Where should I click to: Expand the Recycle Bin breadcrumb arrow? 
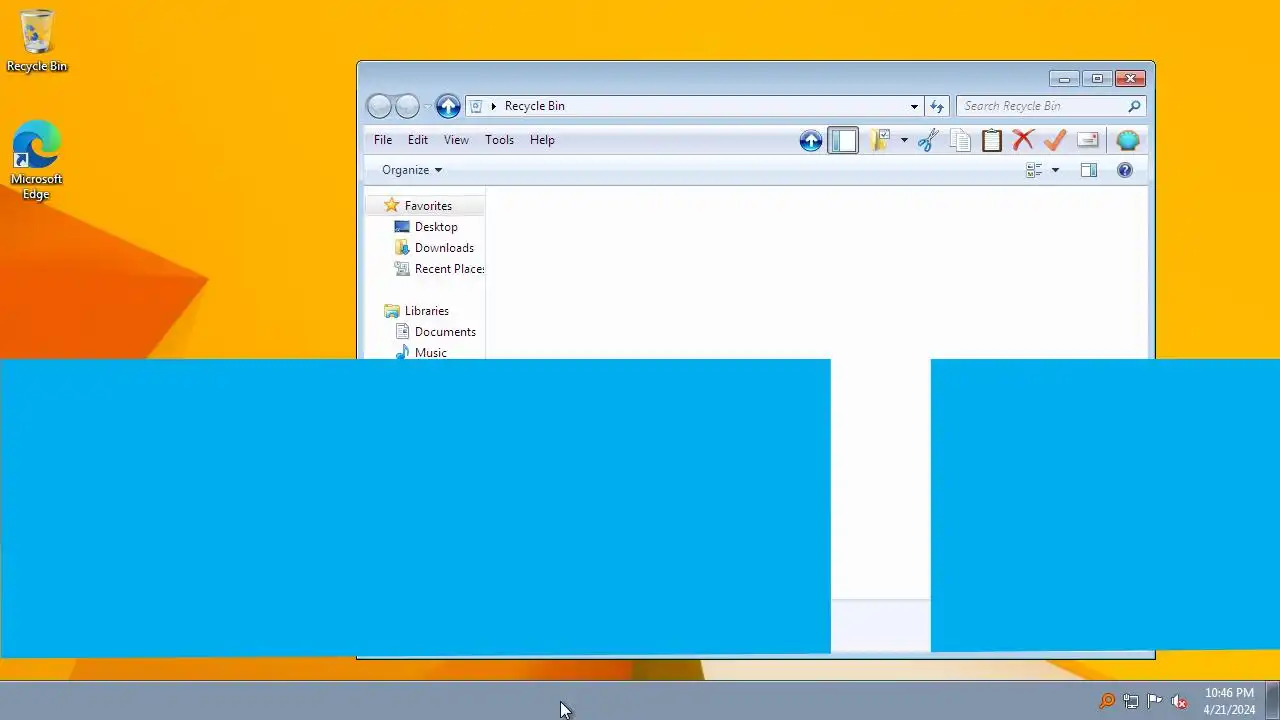493,106
